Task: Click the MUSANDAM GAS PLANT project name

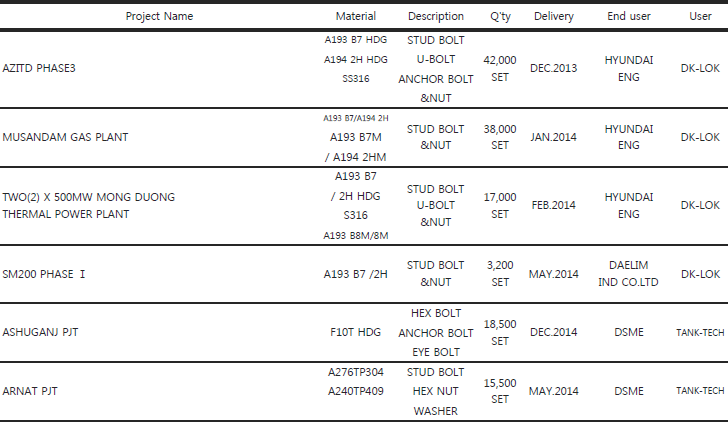Action: pos(65,137)
